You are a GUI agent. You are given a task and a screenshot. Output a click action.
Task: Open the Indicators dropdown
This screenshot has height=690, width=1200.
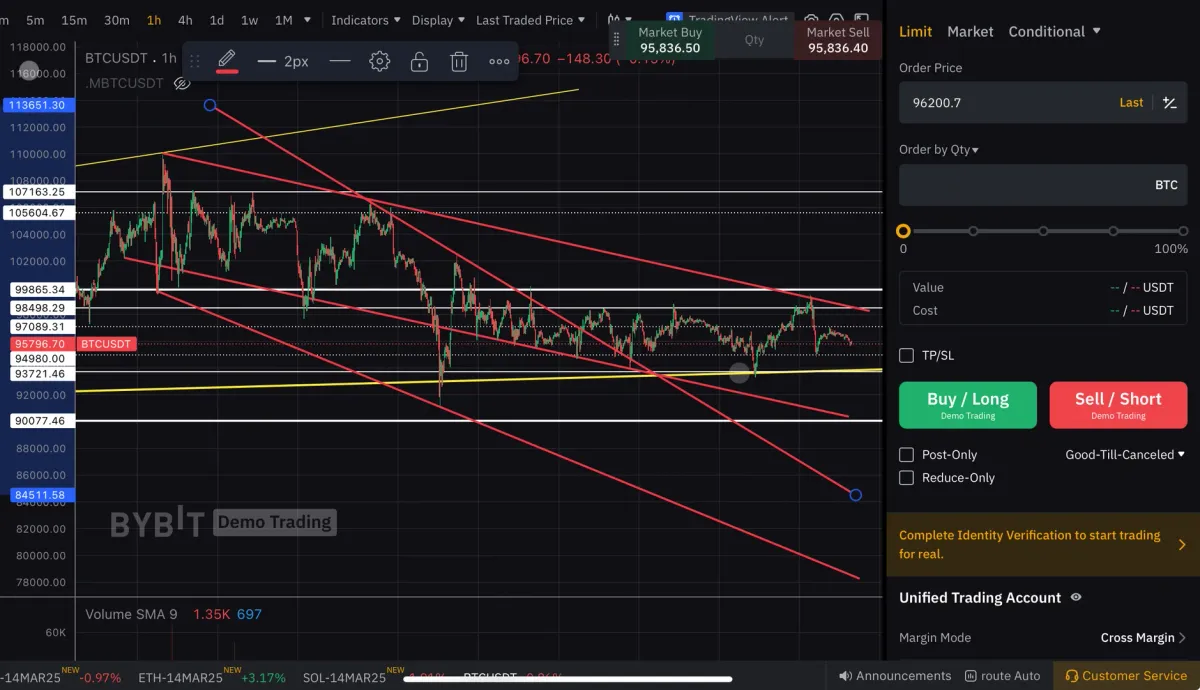pos(366,20)
